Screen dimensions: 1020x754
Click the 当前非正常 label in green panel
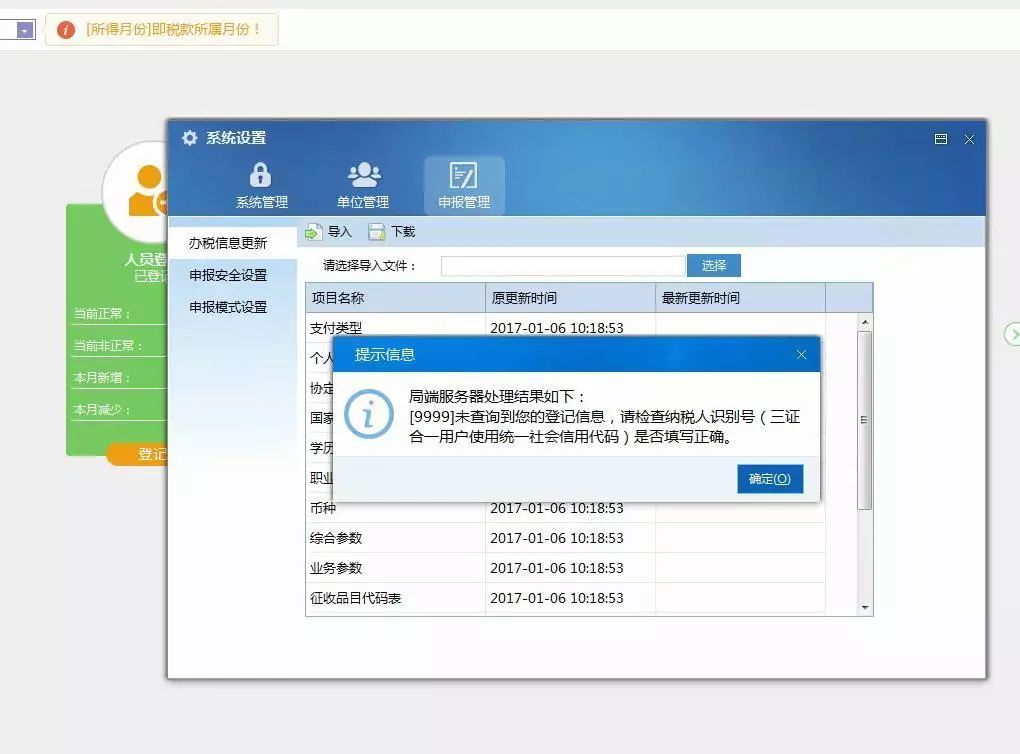[x=107, y=345]
